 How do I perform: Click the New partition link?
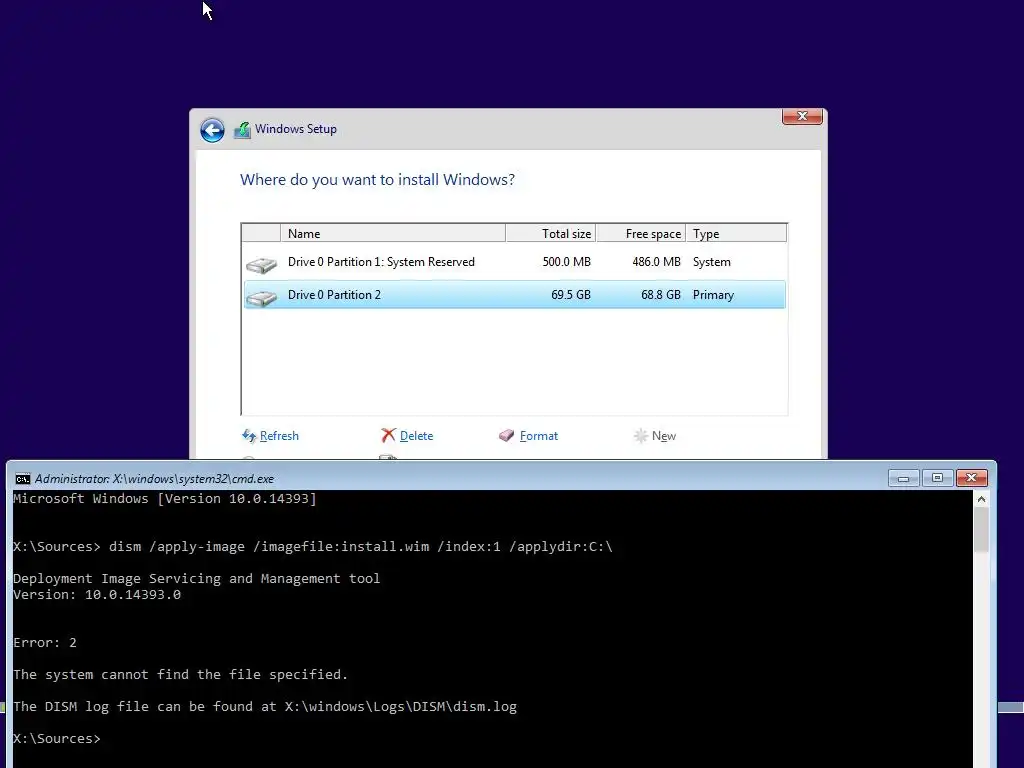tap(664, 436)
